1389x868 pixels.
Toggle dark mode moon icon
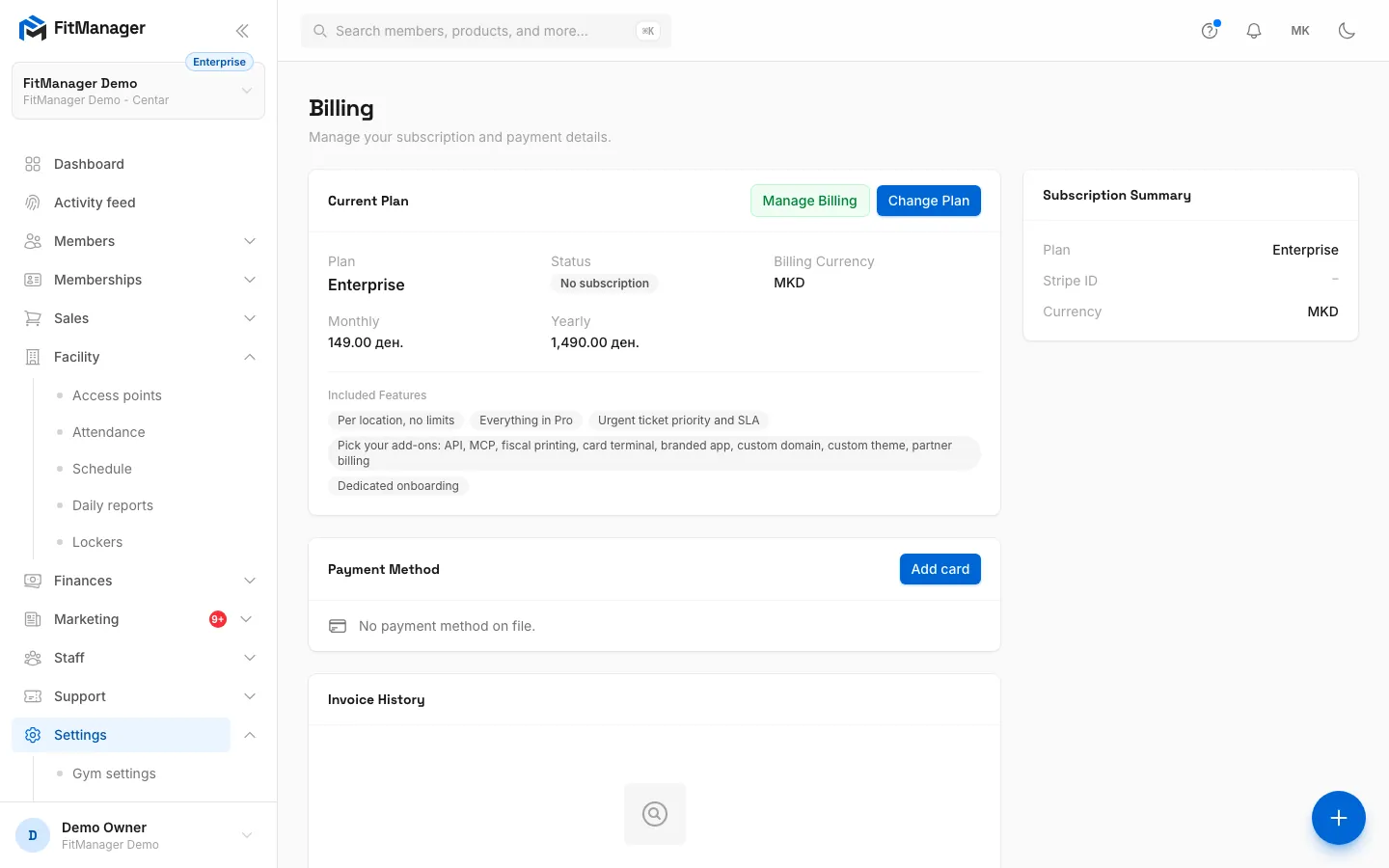point(1347,31)
